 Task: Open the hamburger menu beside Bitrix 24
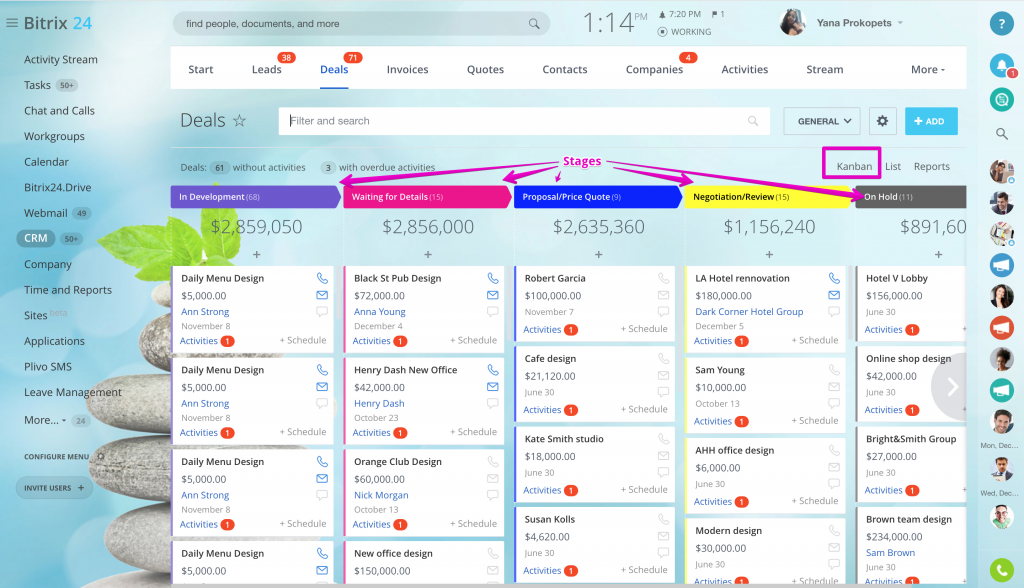(x=11, y=23)
